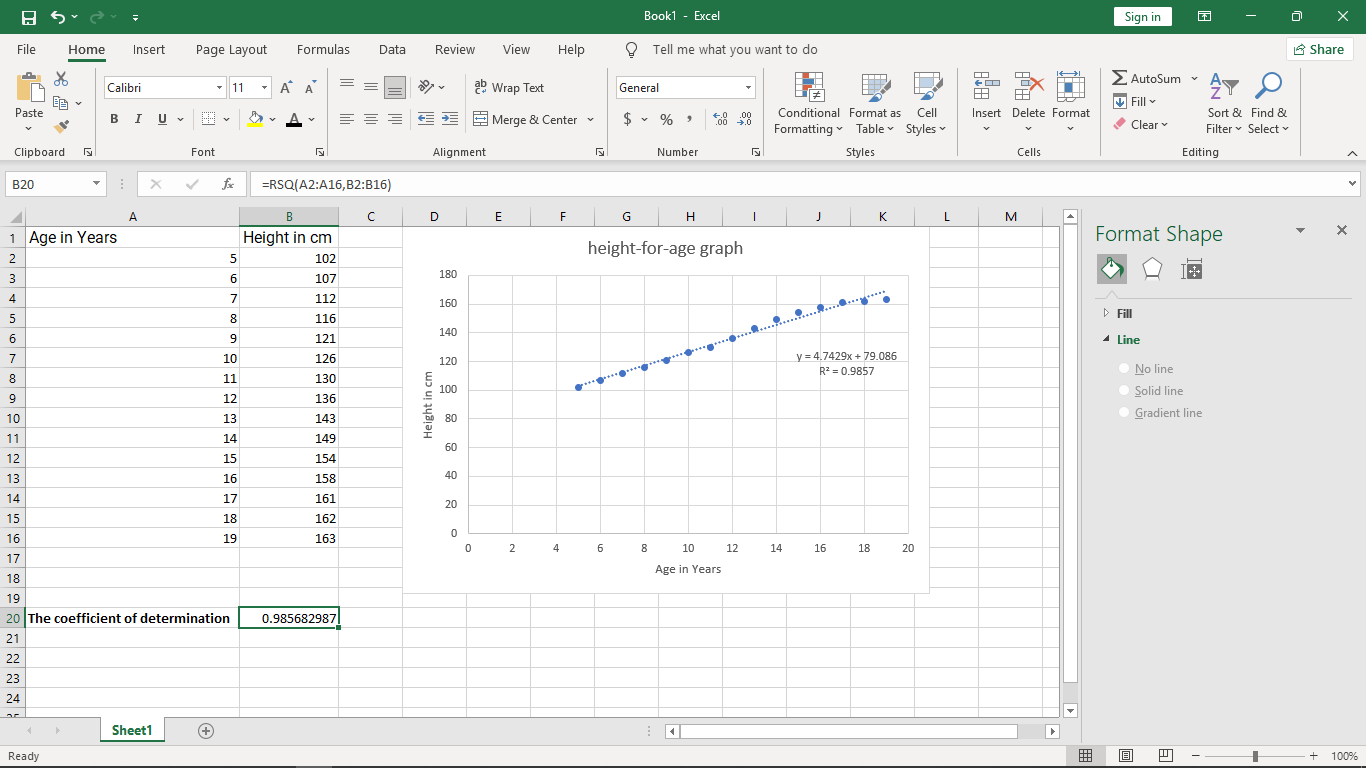The width and height of the screenshot is (1366, 768).
Task: Click the Insert Function fx icon
Action: tap(228, 184)
